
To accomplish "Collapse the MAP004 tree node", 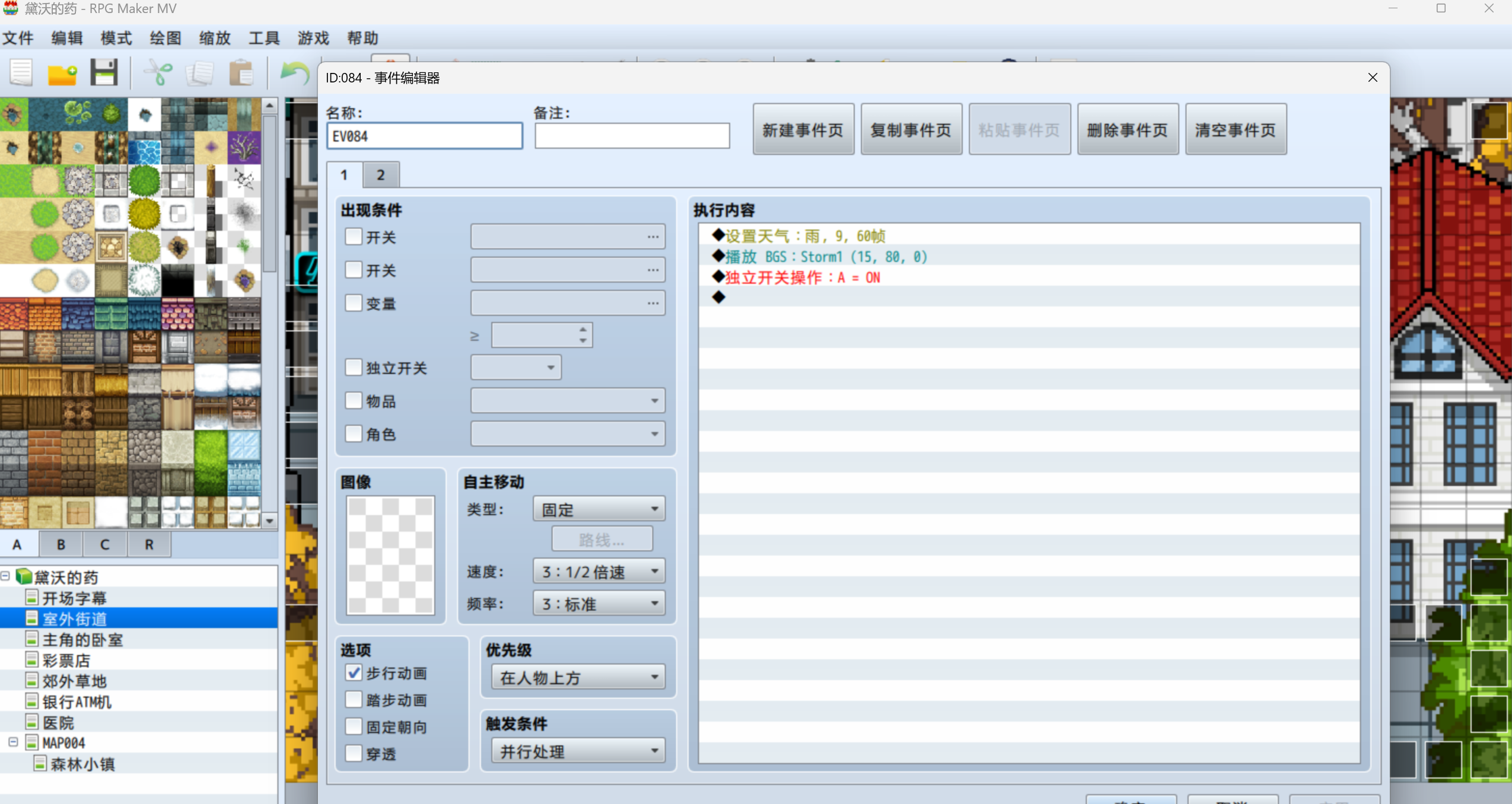I will (13, 742).
